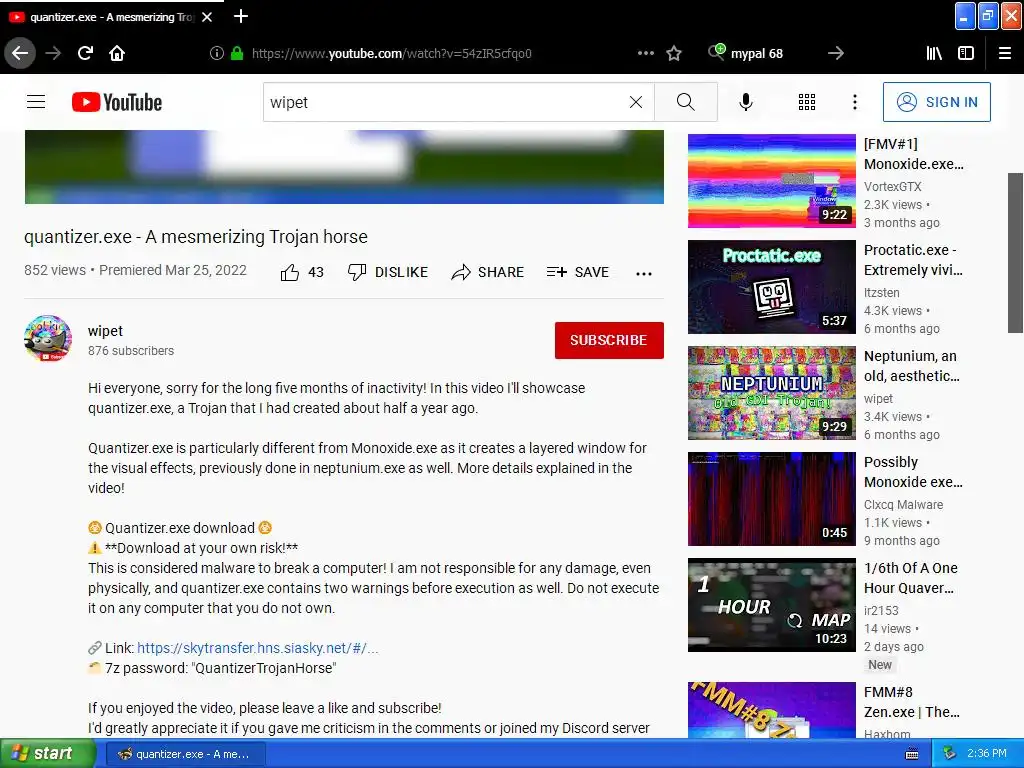
Task: Click the browser forward arrow
Action: pyautogui.click(x=54, y=54)
